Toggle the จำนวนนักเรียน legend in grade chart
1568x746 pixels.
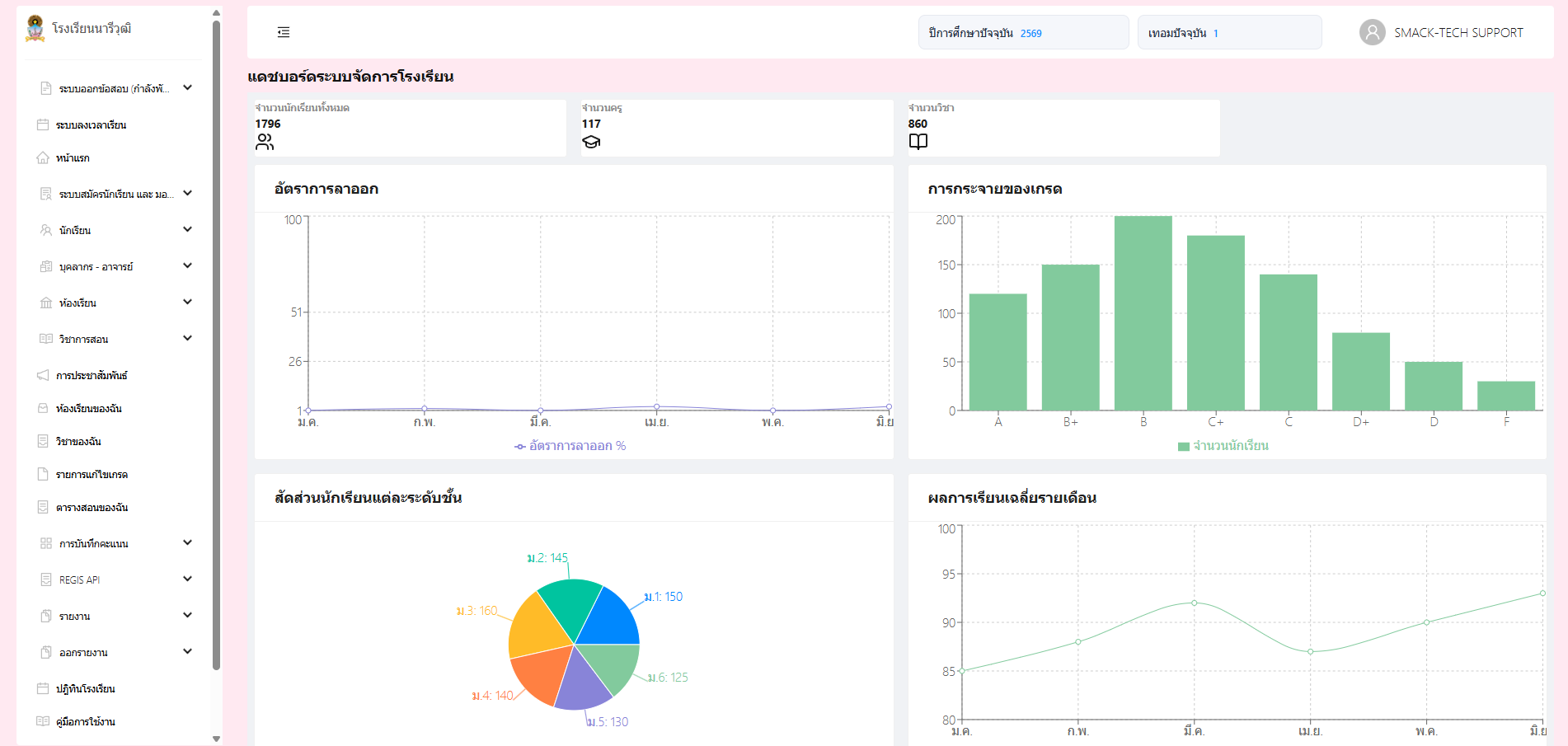[x=1223, y=446]
